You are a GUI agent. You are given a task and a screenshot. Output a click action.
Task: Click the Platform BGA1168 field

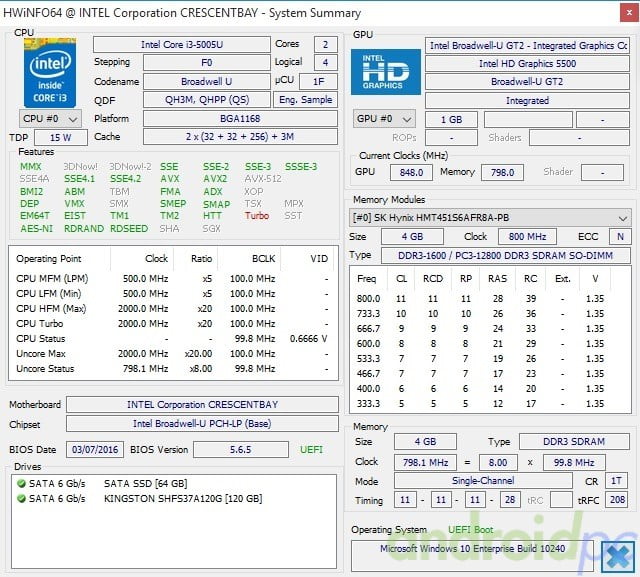240,118
